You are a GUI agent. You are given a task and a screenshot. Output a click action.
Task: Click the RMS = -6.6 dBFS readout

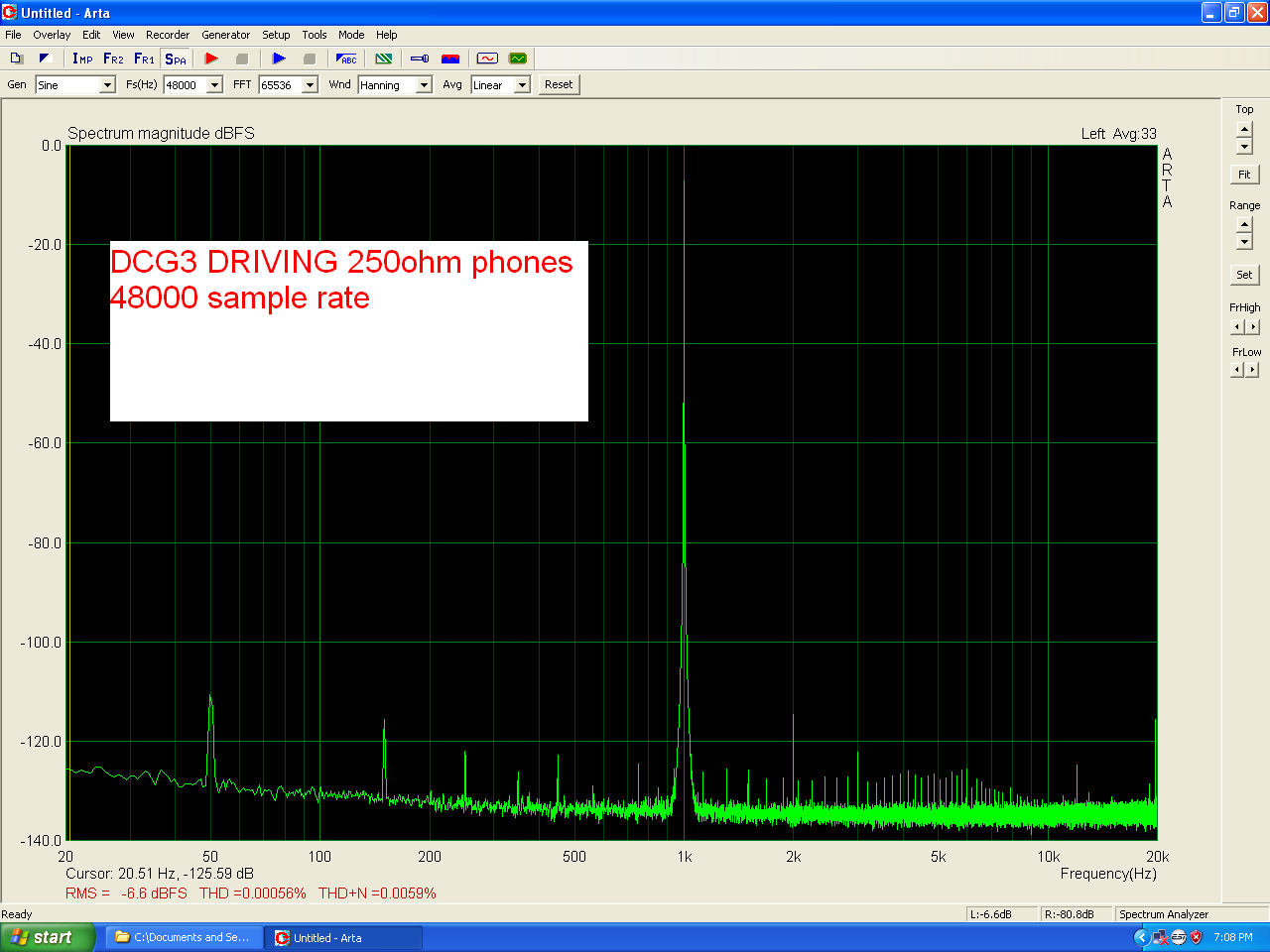coord(126,893)
